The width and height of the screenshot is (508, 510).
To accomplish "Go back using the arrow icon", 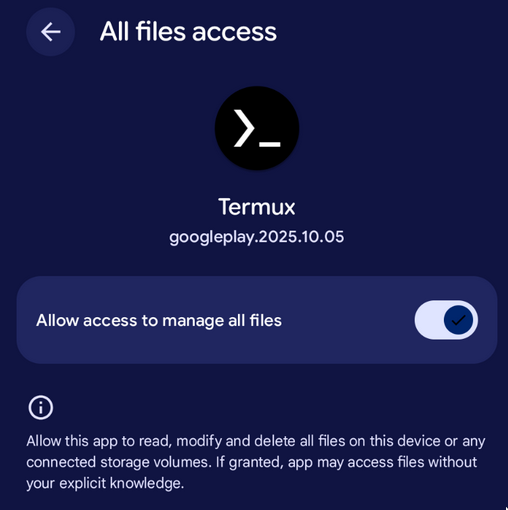I will tap(50, 32).
